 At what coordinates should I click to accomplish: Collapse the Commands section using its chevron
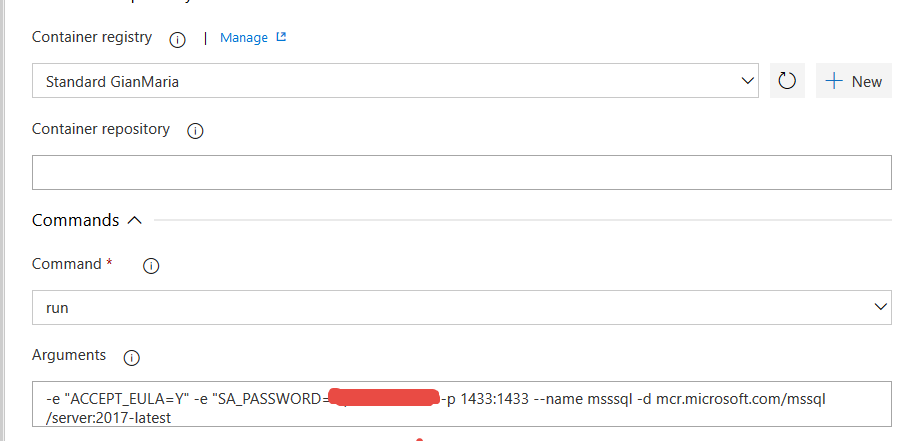(x=134, y=220)
